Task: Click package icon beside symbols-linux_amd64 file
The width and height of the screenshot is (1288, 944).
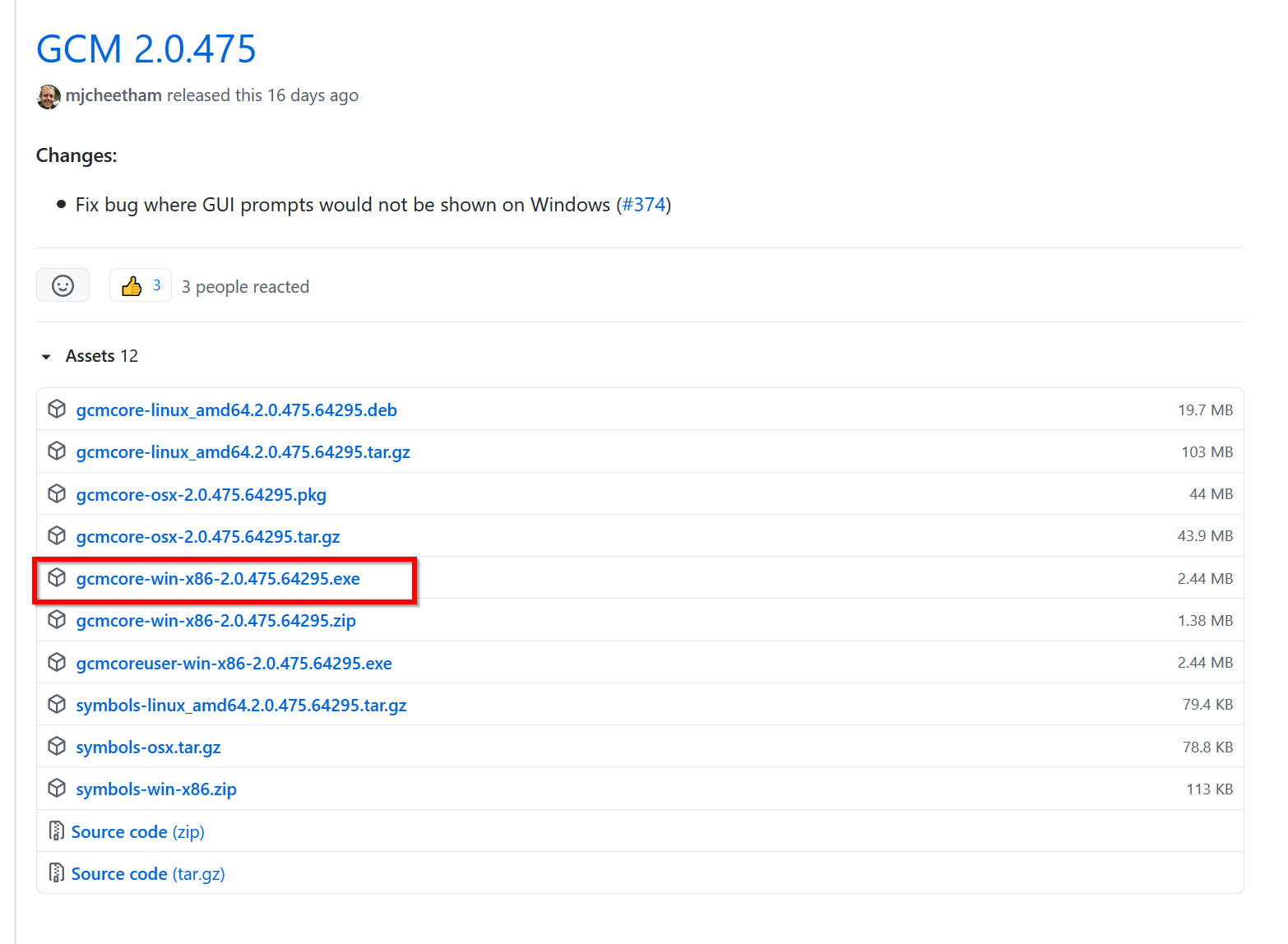Action: click(x=57, y=704)
